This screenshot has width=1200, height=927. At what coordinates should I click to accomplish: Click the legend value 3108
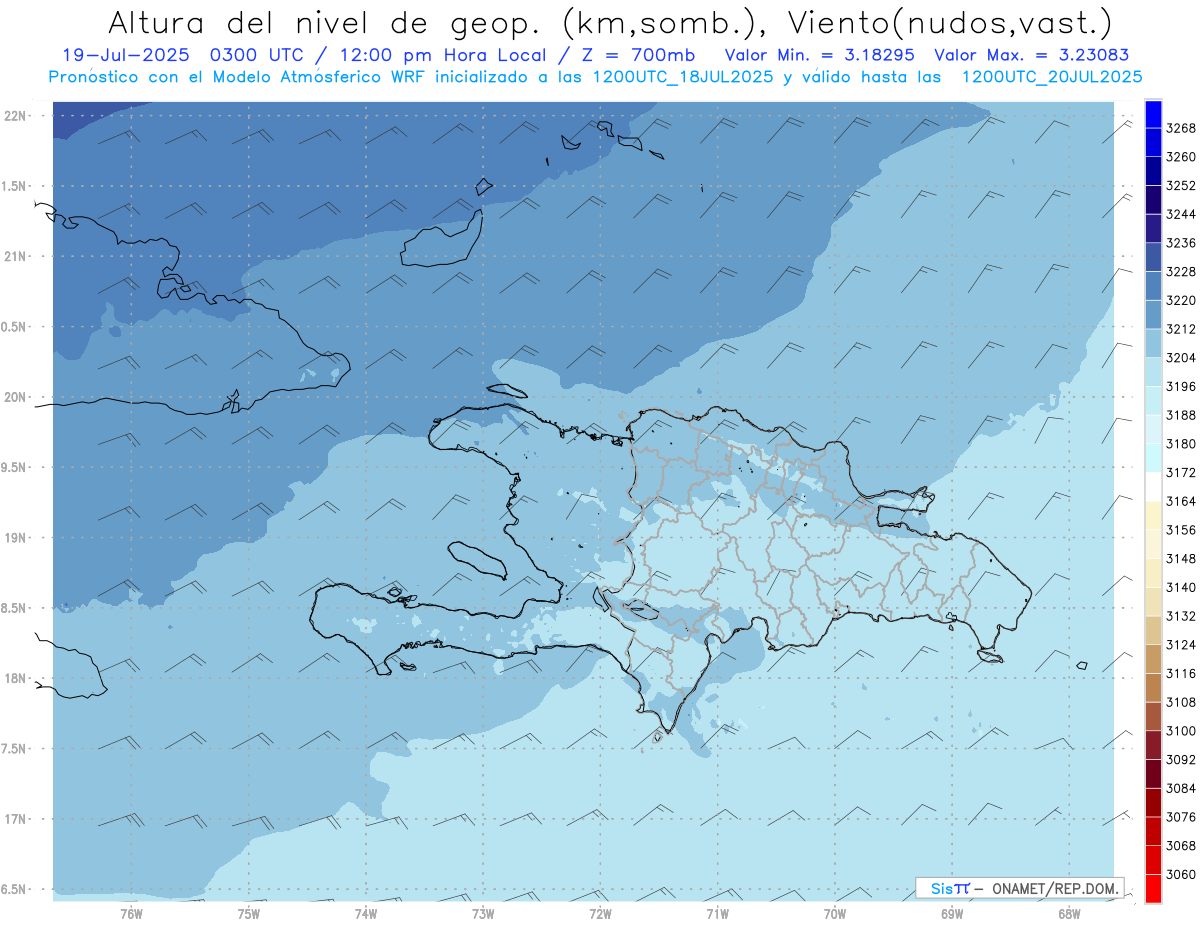click(1180, 702)
